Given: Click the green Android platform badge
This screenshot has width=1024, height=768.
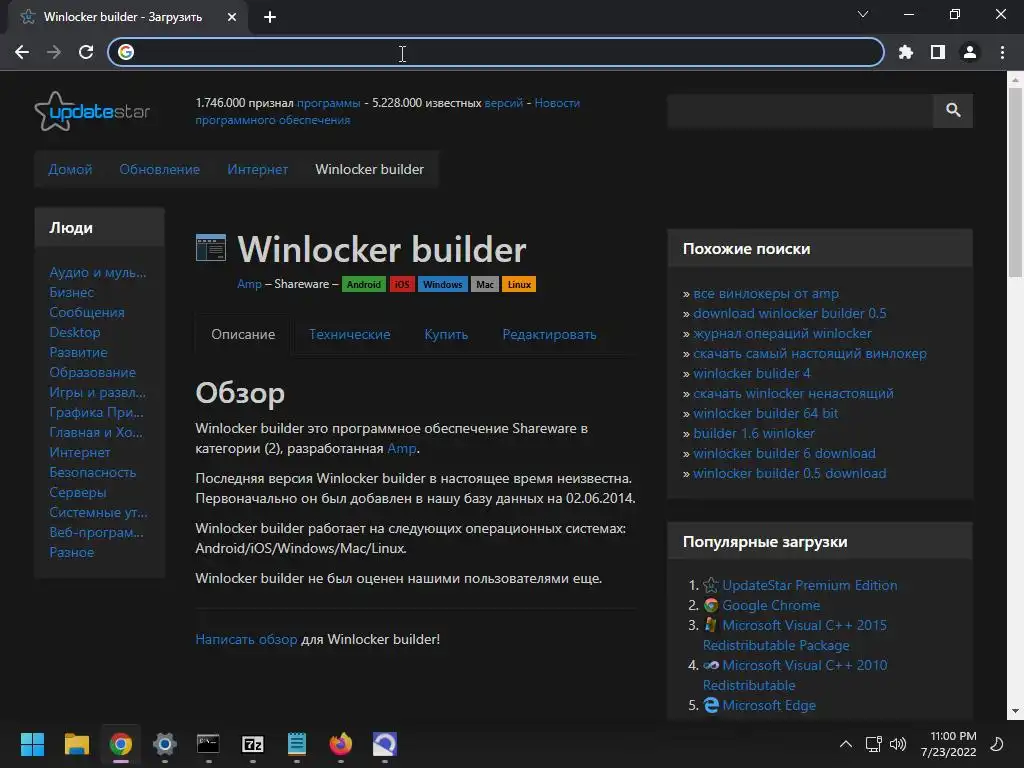Looking at the screenshot, I should pos(364,284).
